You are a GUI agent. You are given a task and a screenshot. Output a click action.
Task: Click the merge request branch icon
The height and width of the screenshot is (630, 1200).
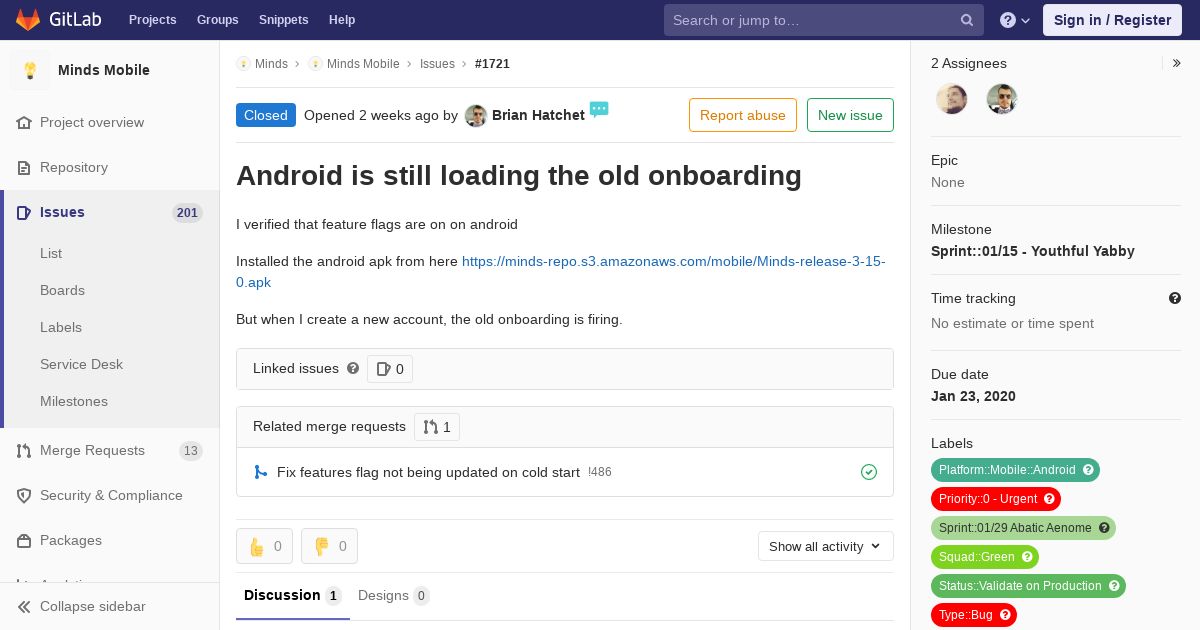pyautogui.click(x=261, y=472)
